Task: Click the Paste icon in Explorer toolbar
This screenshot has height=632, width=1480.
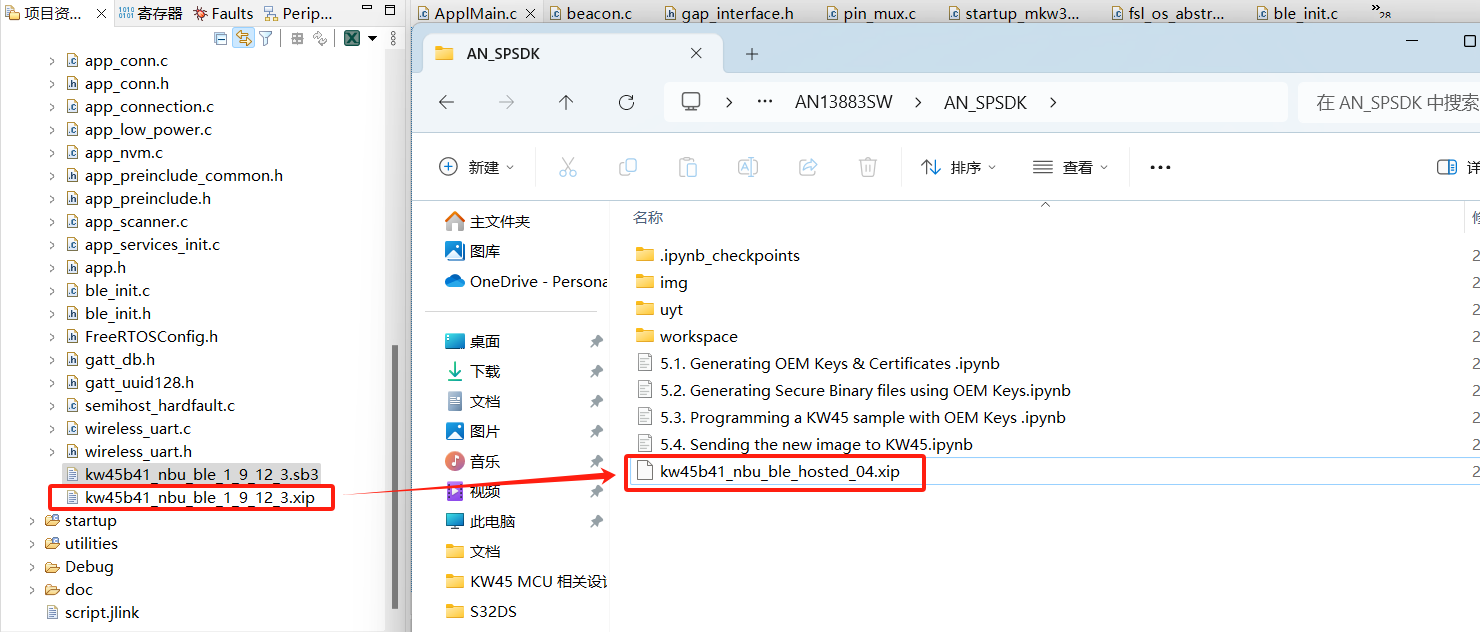Action: [x=688, y=166]
